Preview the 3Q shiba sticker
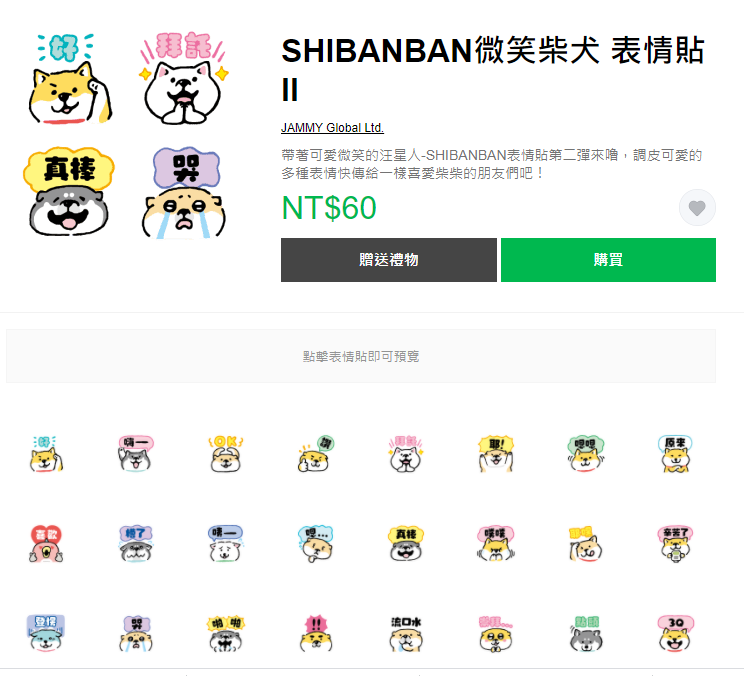 (x=676, y=633)
